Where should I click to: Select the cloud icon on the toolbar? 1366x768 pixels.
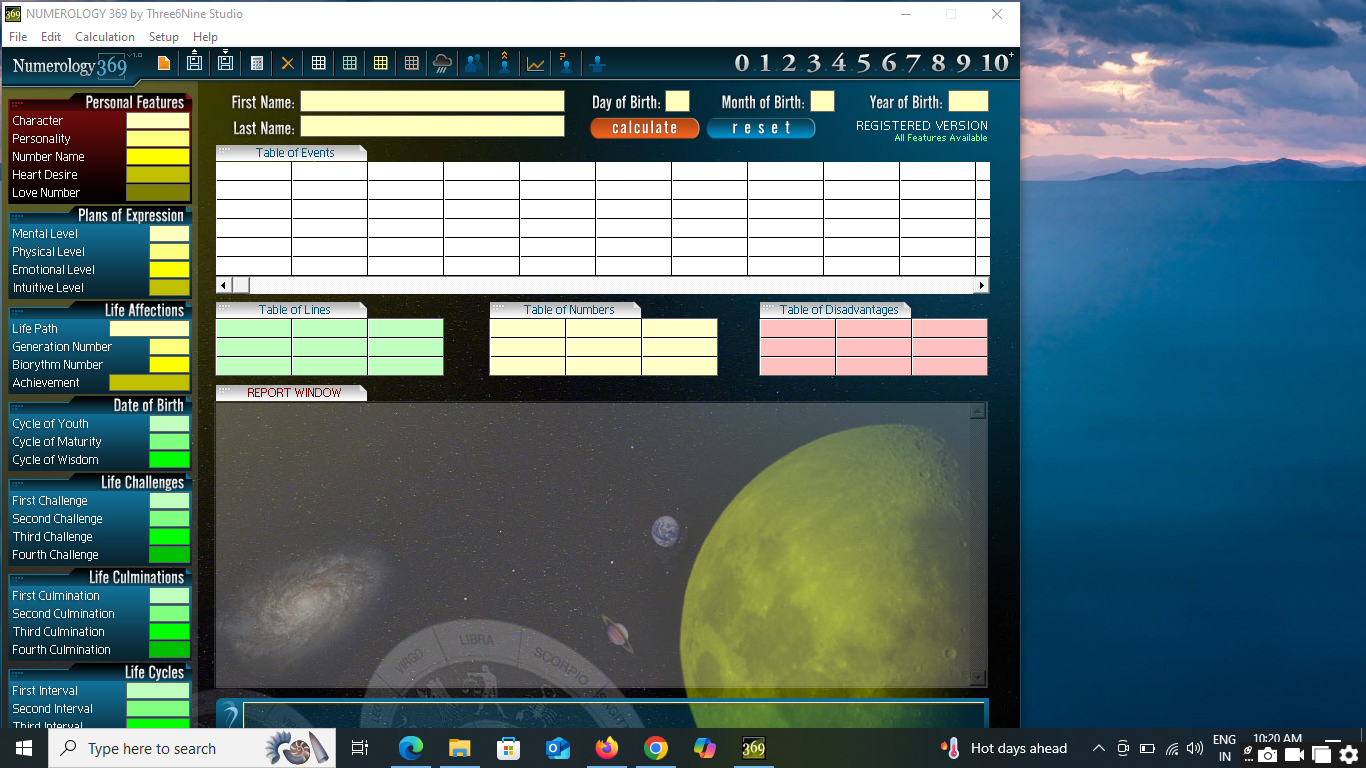pos(440,63)
